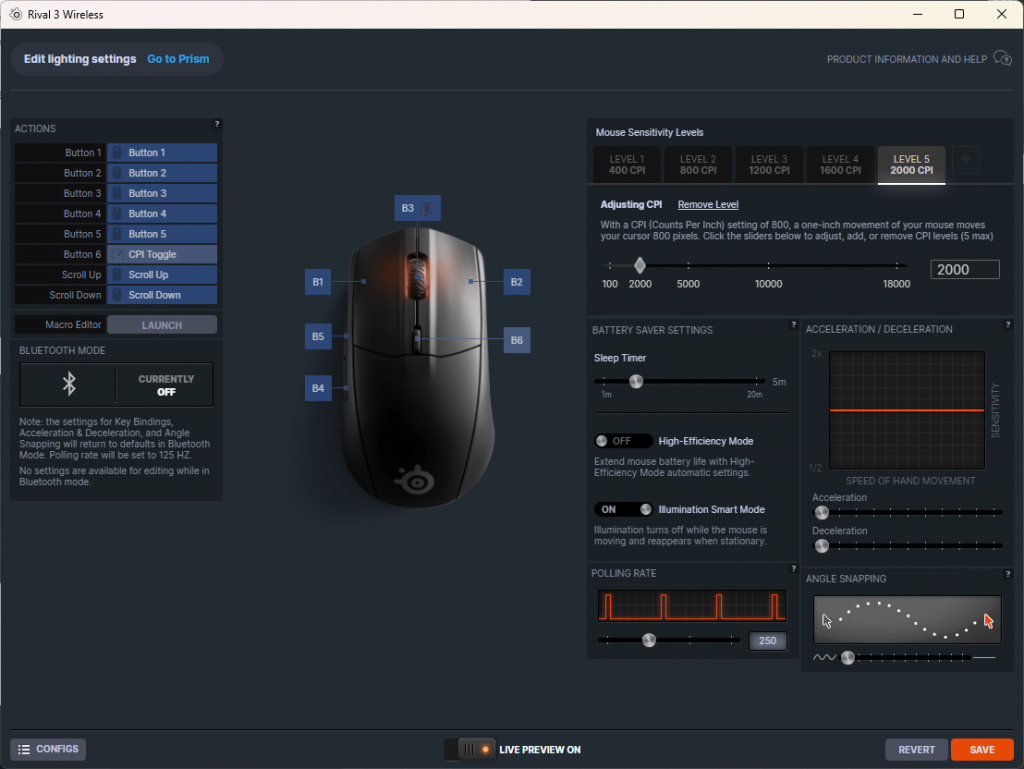Open Button 5 action binding
Image resolution: width=1024 pixels, height=769 pixels.
tap(162, 234)
